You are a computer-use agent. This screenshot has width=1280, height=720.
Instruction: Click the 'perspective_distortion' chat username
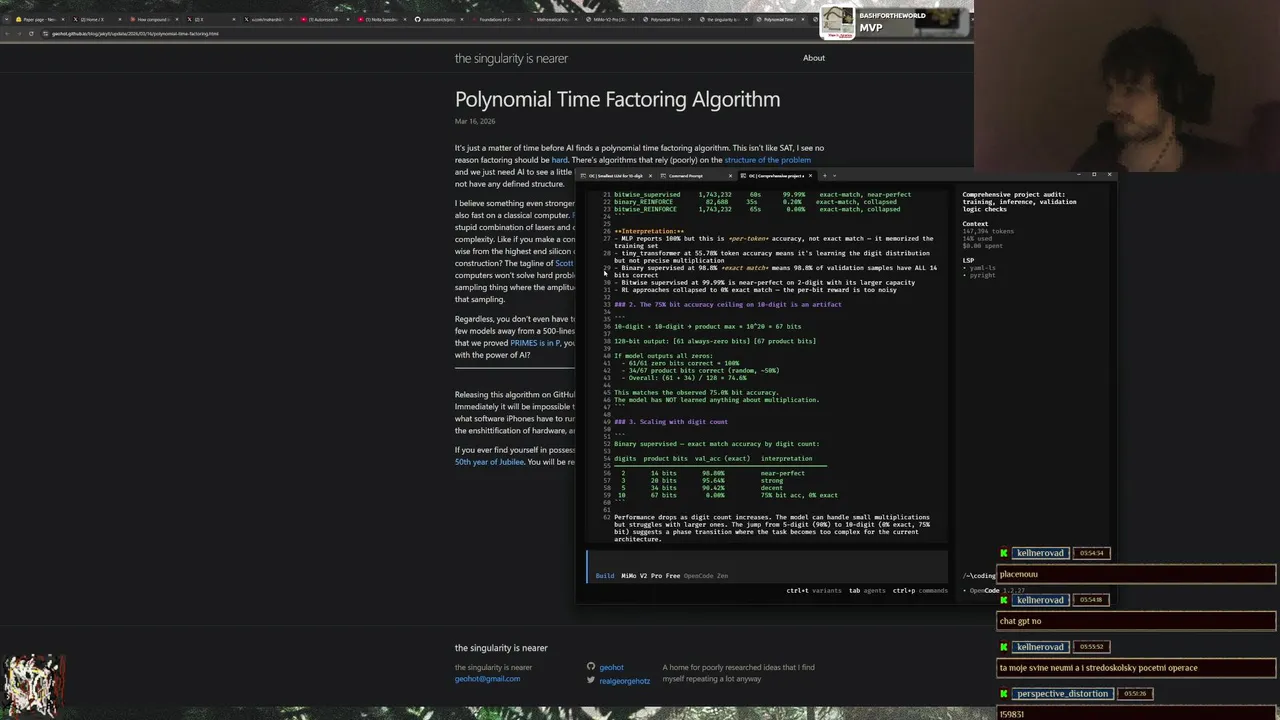tap(1062, 694)
